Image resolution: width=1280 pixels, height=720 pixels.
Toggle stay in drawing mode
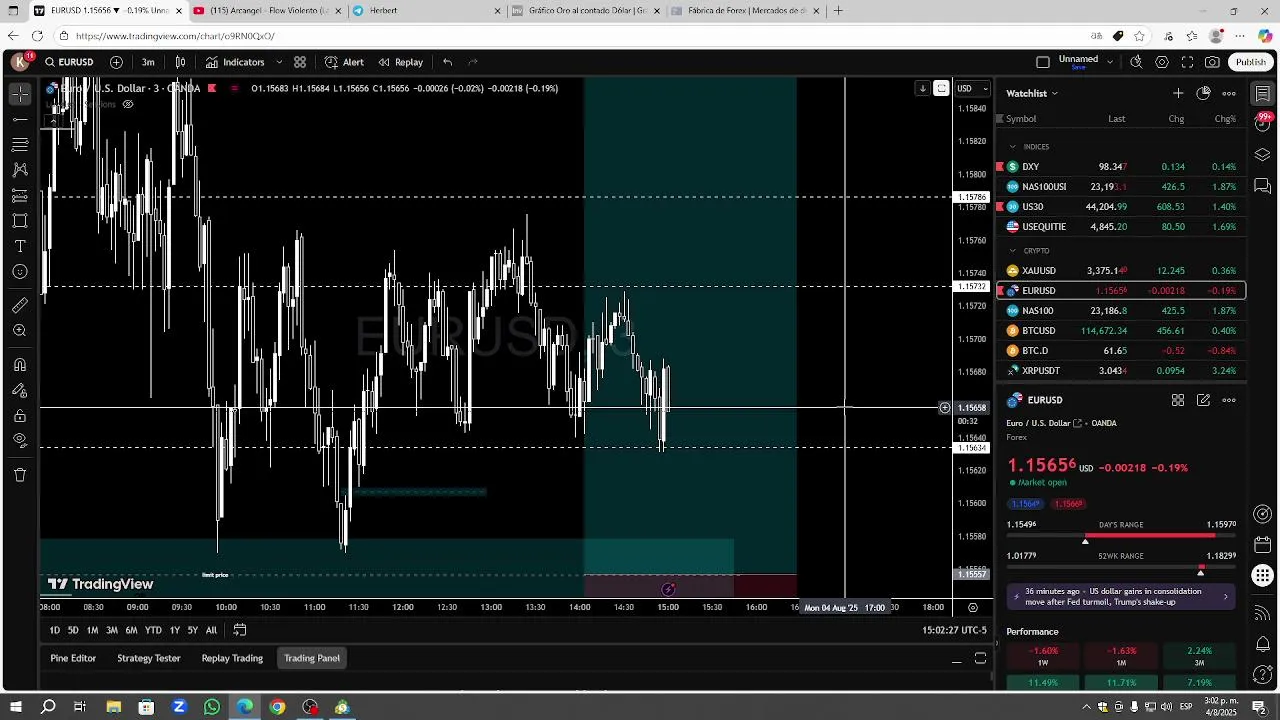[20, 390]
